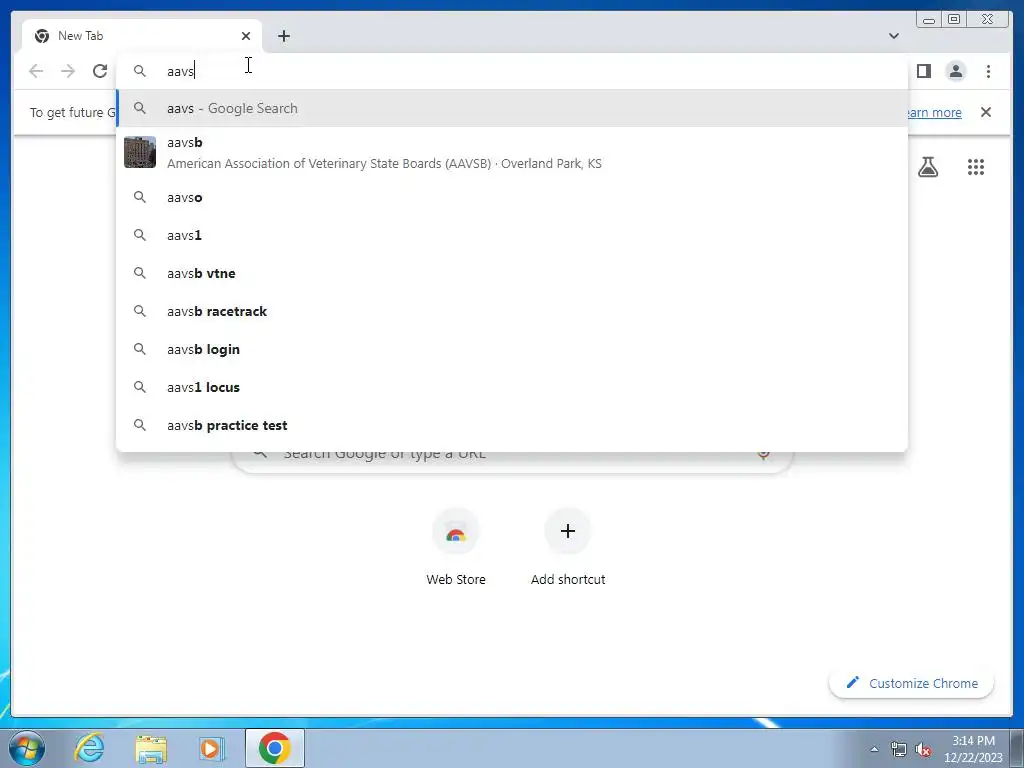Select the New Tab tab
Image resolution: width=1024 pixels, height=768 pixels.
click(142, 36)
